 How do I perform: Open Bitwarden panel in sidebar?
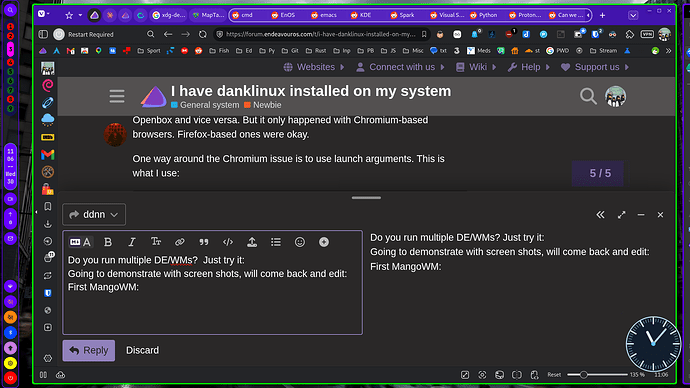(x=48, y=293)
